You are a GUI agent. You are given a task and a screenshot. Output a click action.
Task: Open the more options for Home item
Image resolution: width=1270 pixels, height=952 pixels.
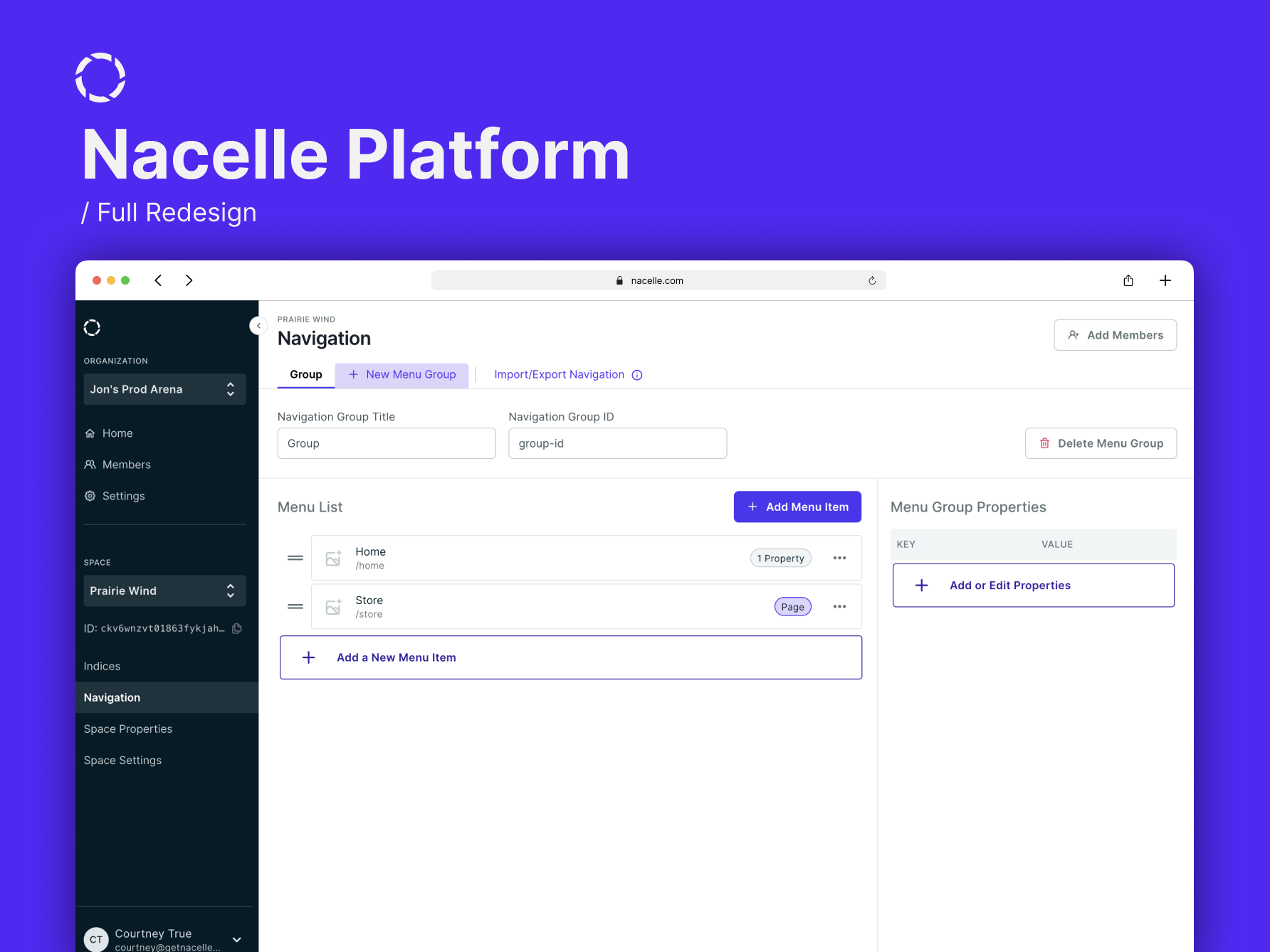pyautogui.click(x=840, y=558)
